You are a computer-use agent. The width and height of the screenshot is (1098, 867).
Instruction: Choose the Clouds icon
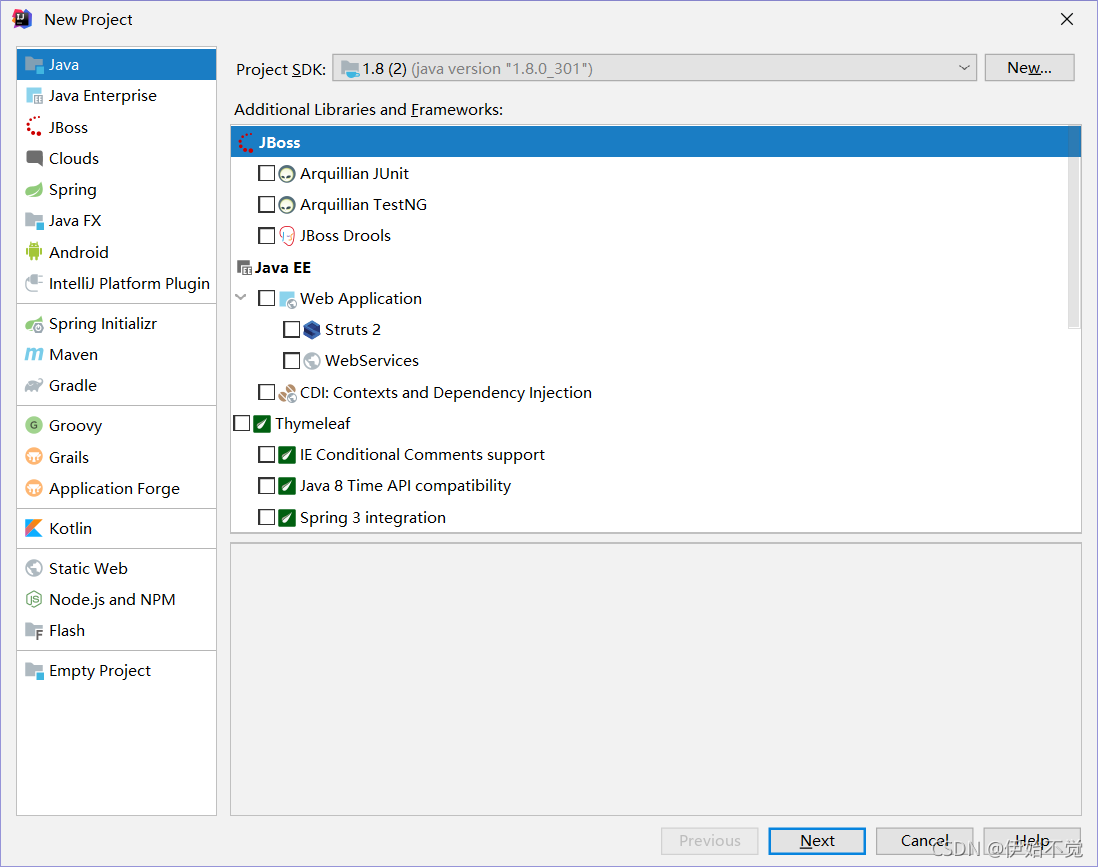pyautogui.click(x=34, y=158)
